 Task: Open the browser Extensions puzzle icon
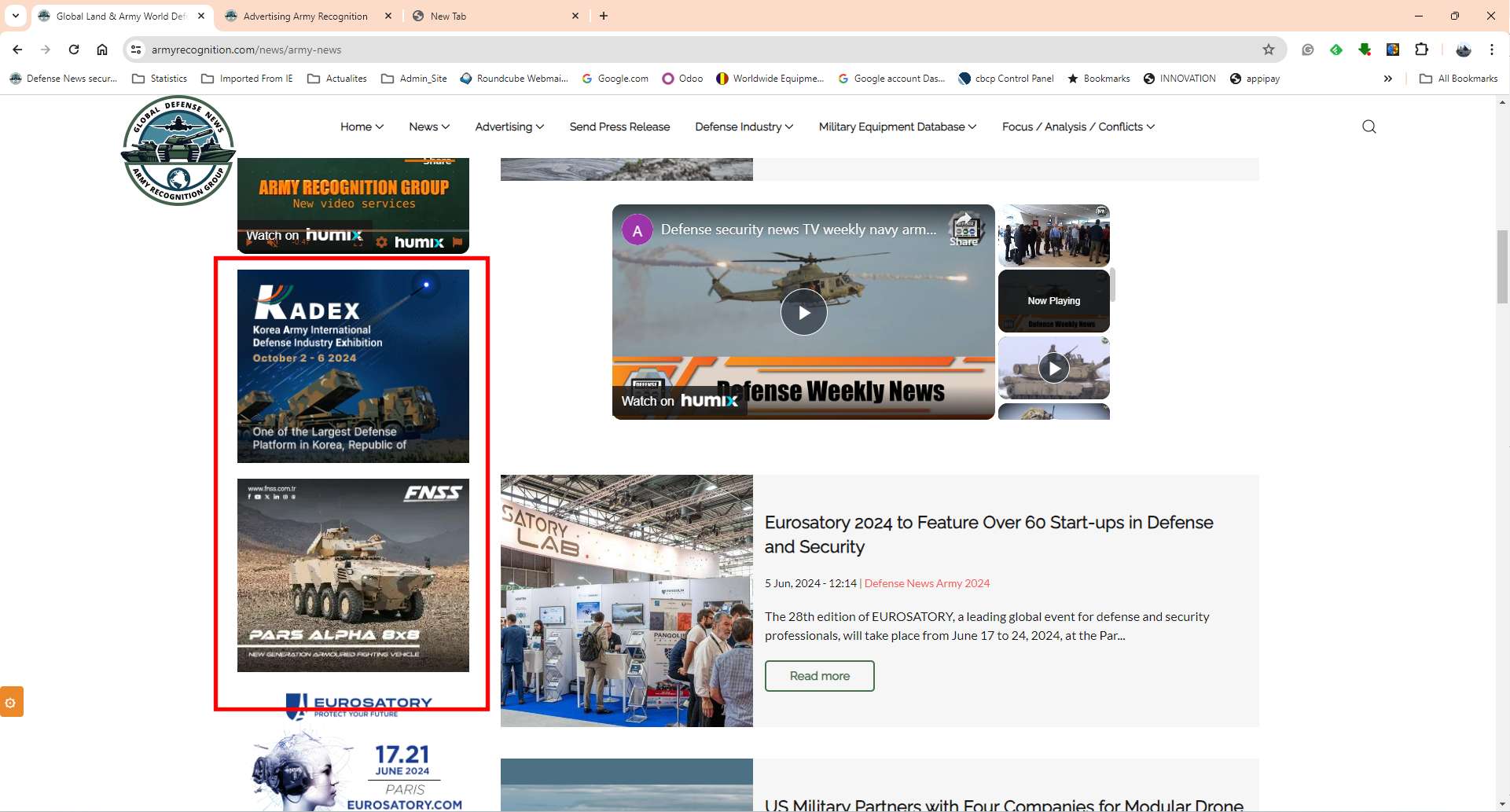(x=1421, y=50)
